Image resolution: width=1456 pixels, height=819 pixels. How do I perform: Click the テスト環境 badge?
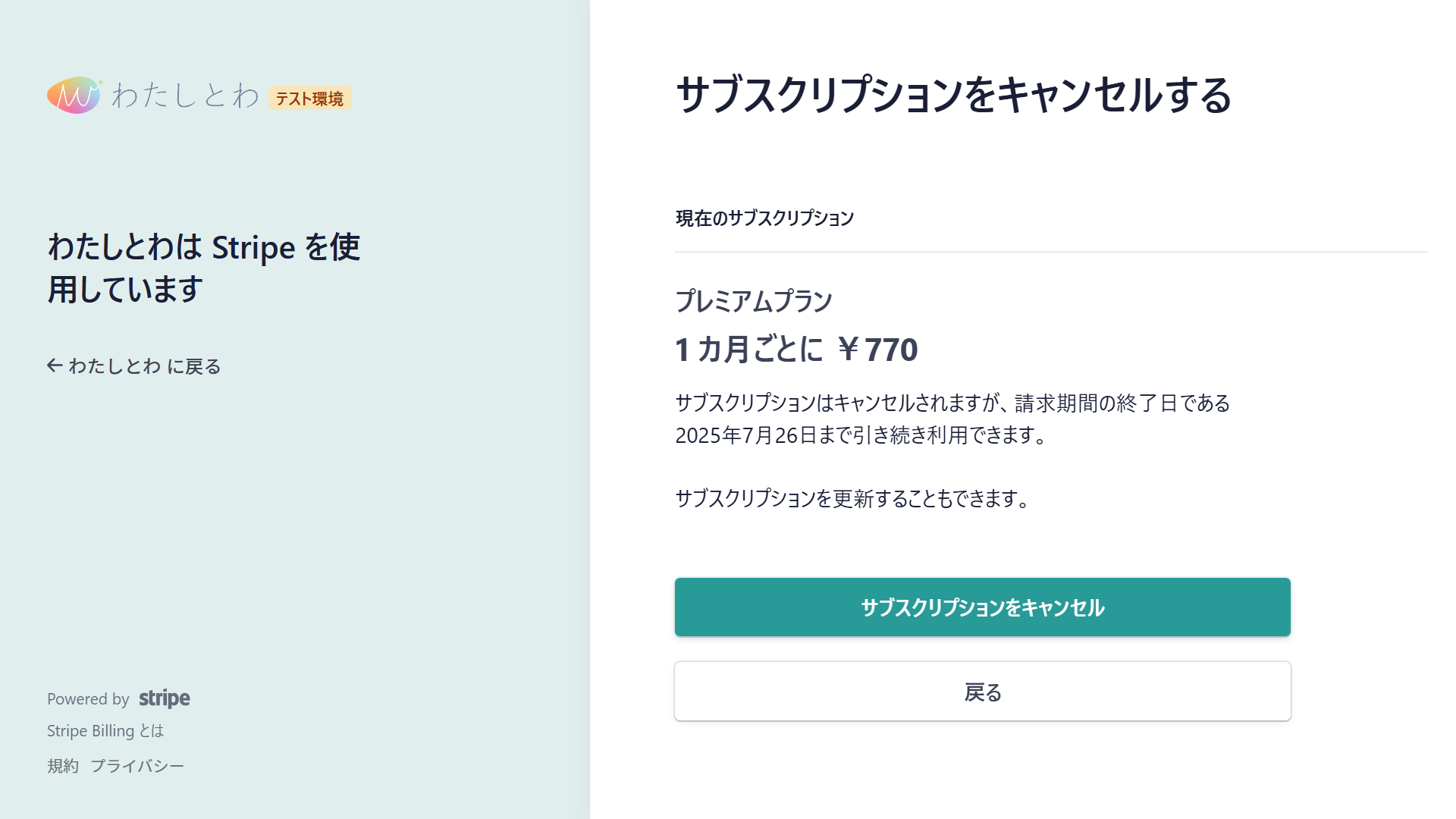point(309,99)
